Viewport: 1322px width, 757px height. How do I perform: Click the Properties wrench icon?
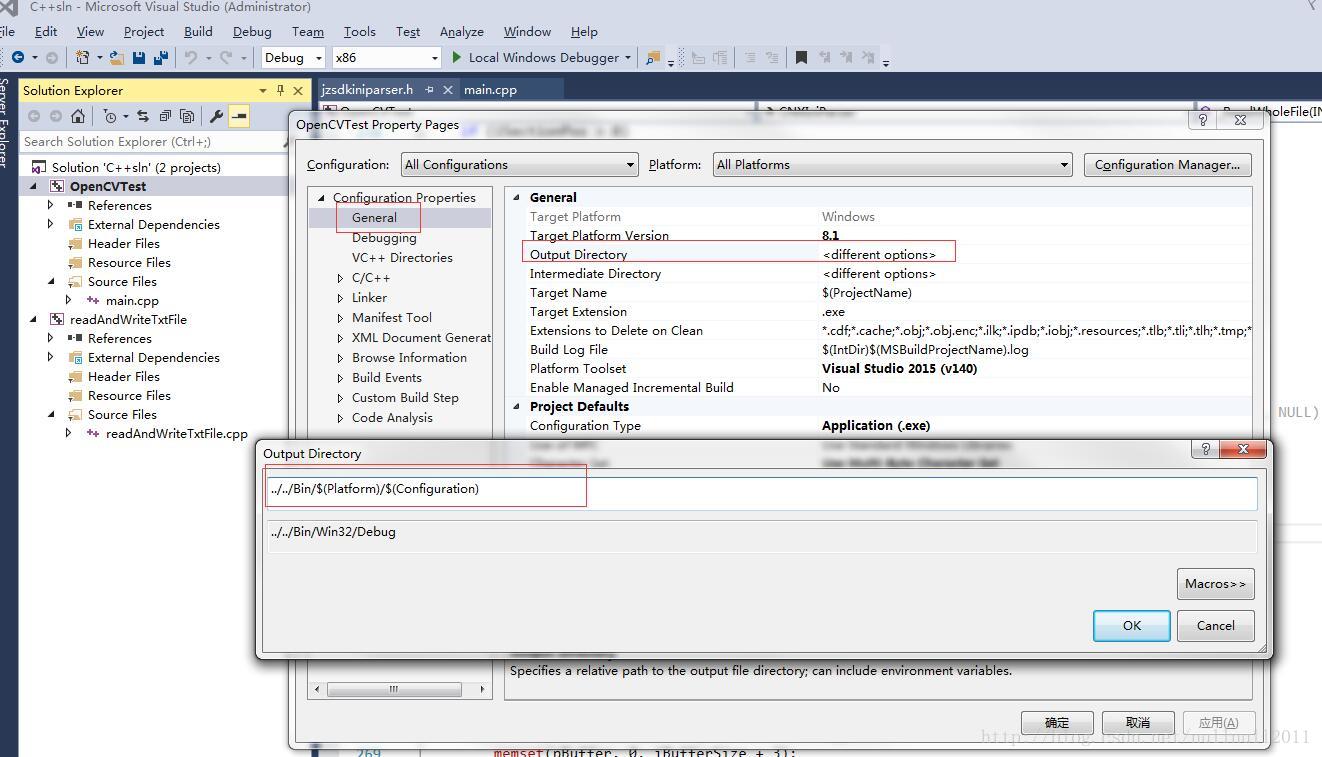point(215,116)
